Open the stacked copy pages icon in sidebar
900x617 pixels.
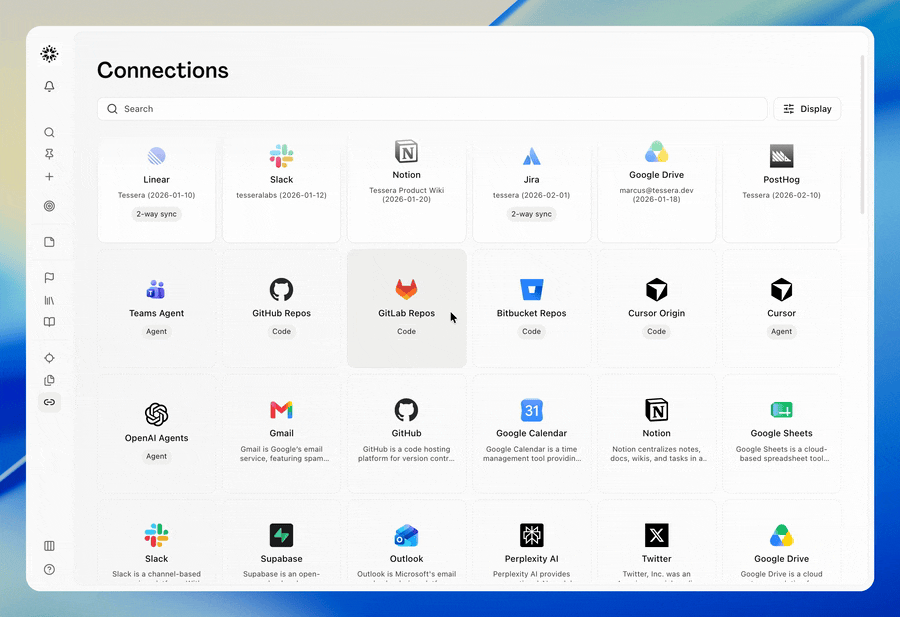click(49, 380)
